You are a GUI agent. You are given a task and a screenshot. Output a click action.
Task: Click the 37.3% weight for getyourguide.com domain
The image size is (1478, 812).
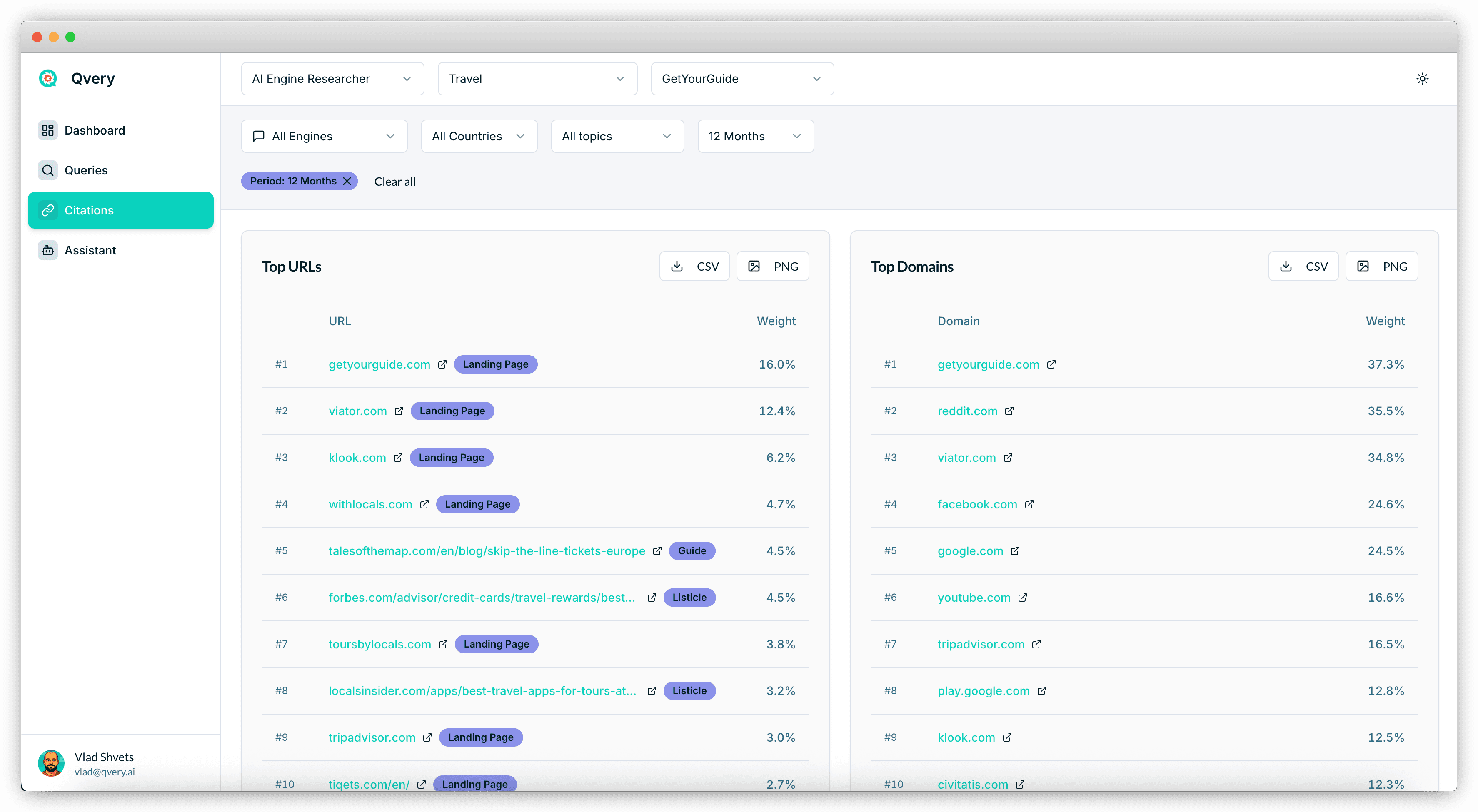(1386, 364)
